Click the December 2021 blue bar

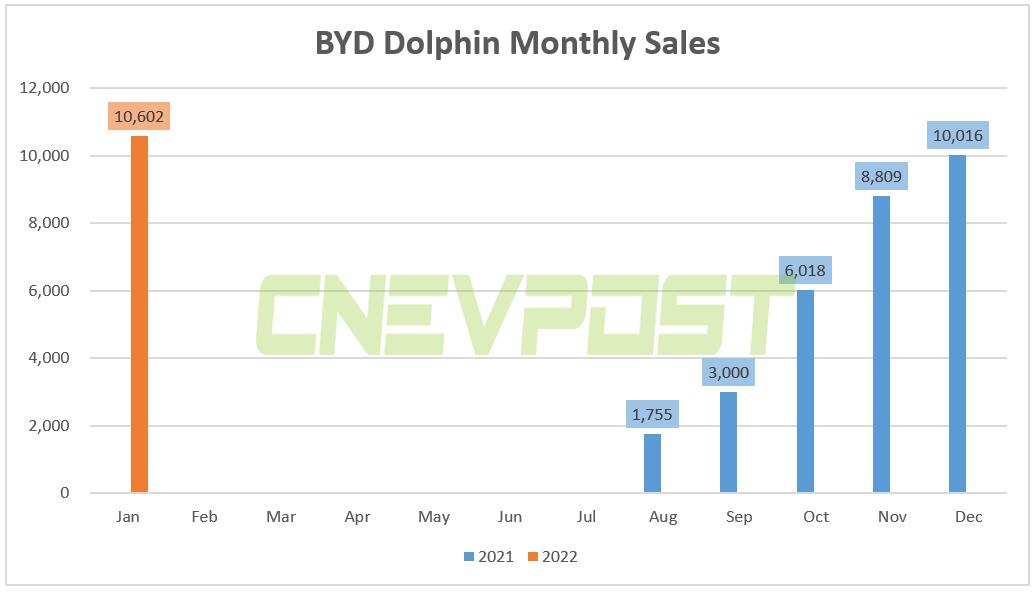[957, 323]
